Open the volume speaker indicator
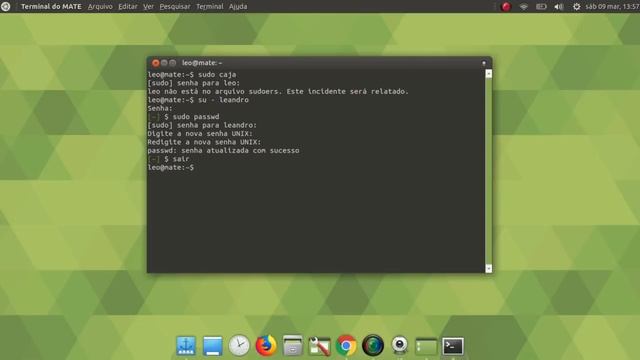The height and width of the screenshot is (360, 640). [559, 7]
